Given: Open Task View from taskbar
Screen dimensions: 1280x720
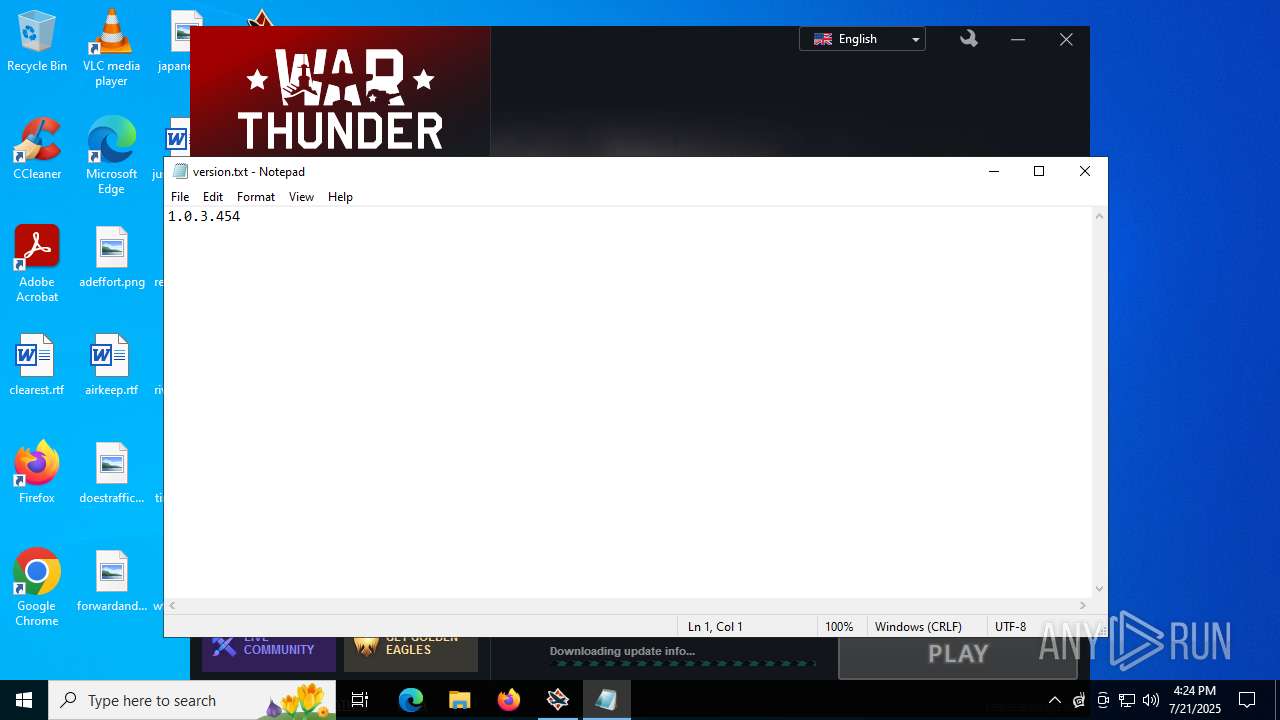Looking at the screenshot, I should coord(360,700).
